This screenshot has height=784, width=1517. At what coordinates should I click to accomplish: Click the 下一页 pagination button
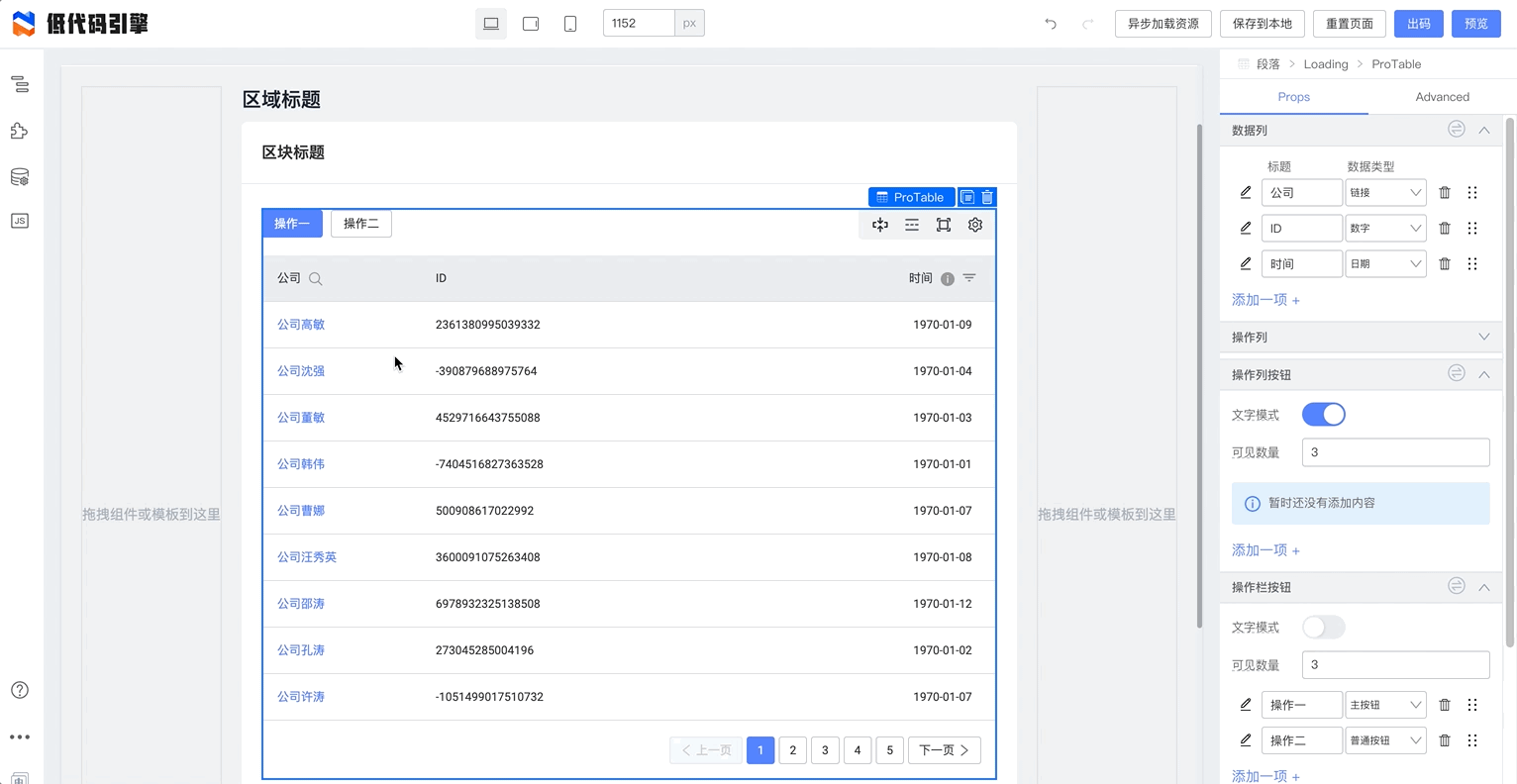945,750
